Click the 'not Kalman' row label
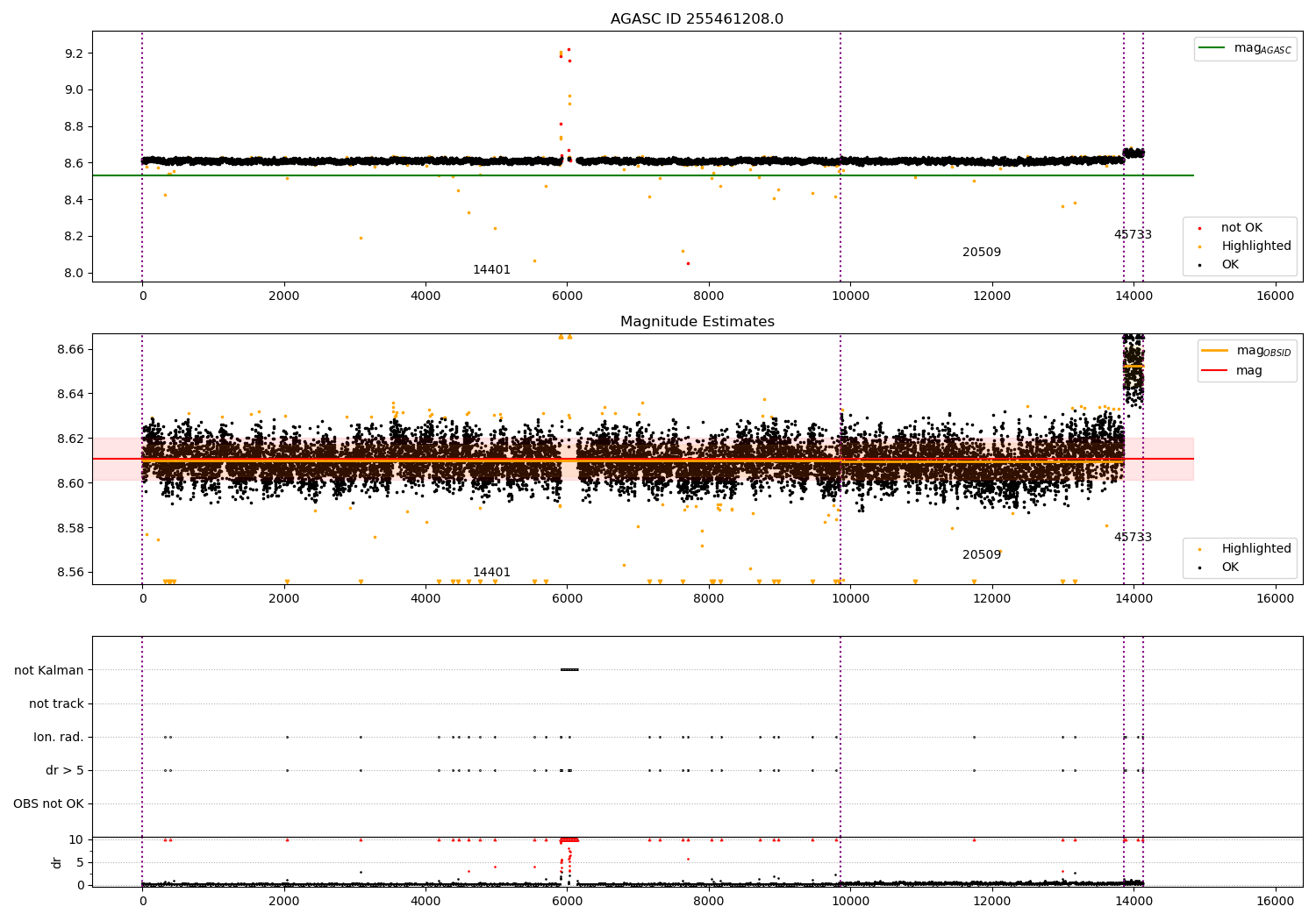 [49, 670]
